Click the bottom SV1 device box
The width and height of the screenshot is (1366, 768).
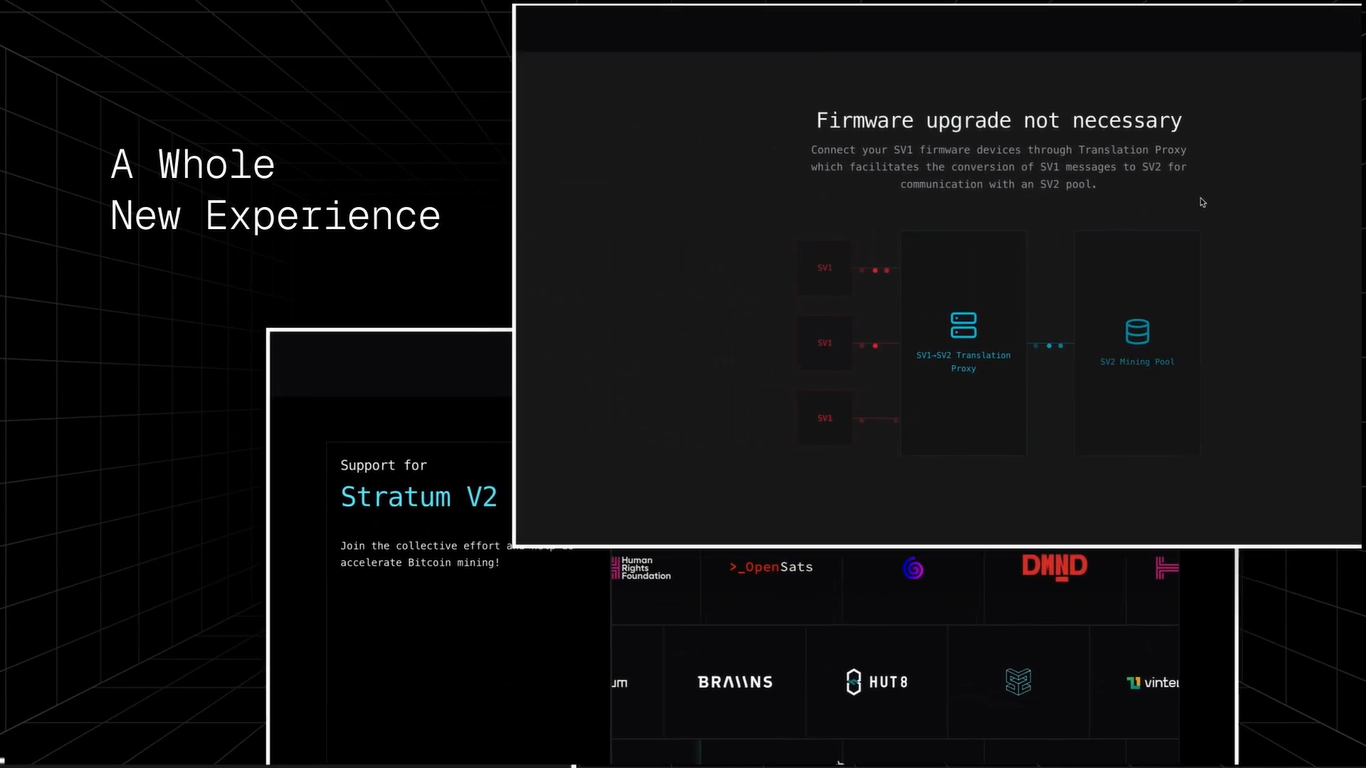(x=825, y=418)
